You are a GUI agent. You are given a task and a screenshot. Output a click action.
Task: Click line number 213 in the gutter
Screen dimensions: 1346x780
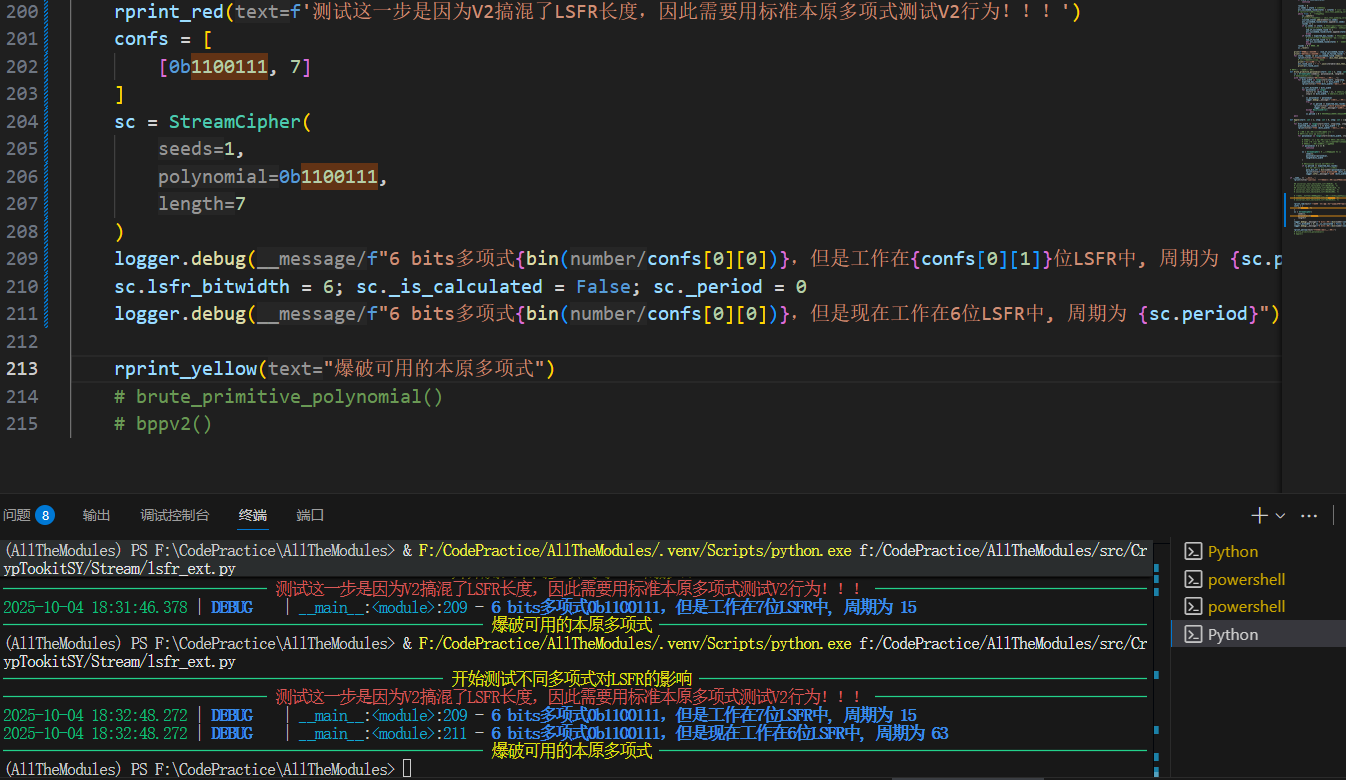pyautogui.click(x=21, y=369)
